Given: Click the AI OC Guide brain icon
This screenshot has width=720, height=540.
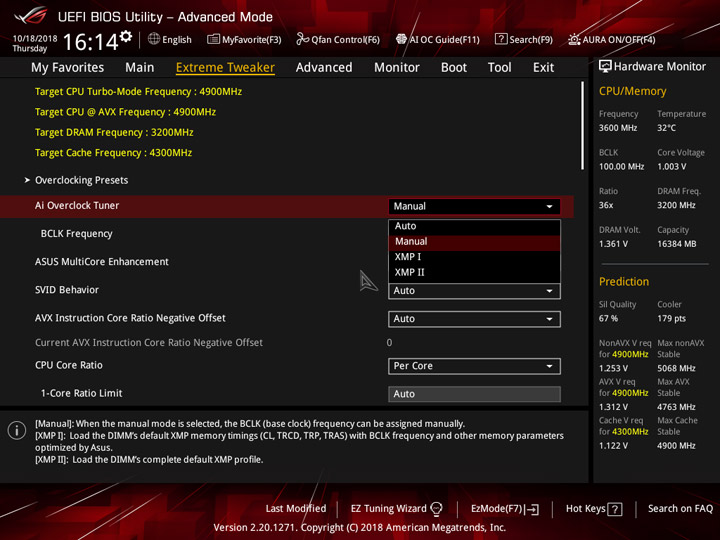Looking at the screenshot, I should click(401, 39).
